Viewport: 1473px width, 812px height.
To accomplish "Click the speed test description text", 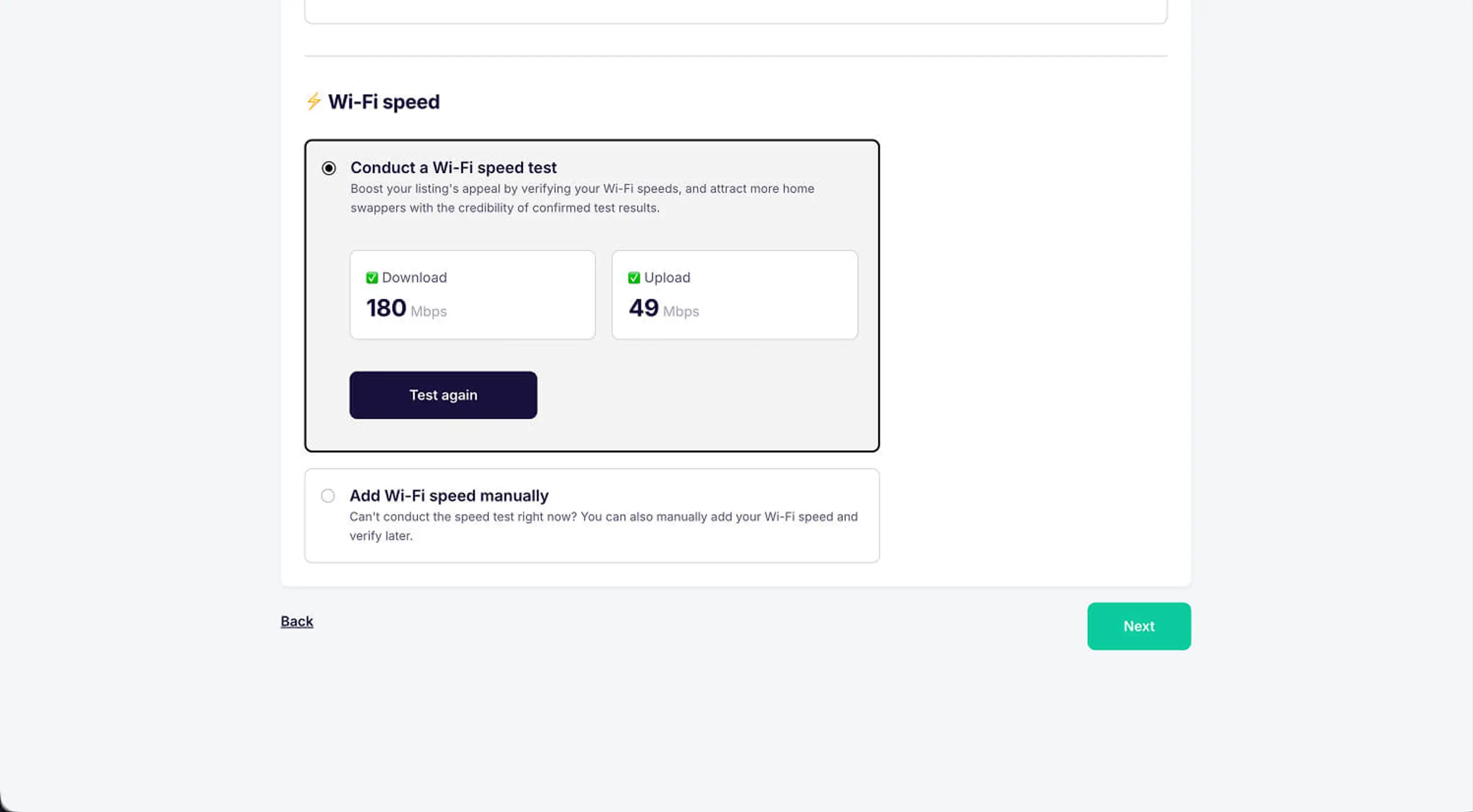I will (x=582, y=198).
